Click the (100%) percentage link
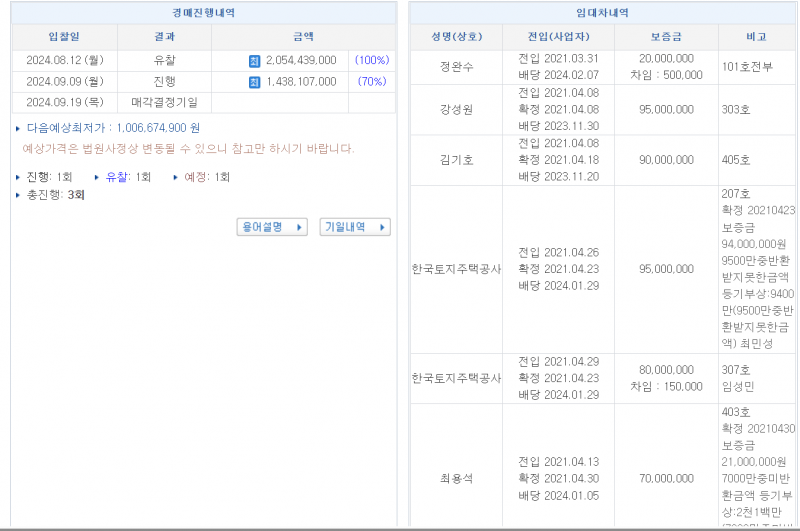The image size is (800, 531). click(x=371, y=61)
